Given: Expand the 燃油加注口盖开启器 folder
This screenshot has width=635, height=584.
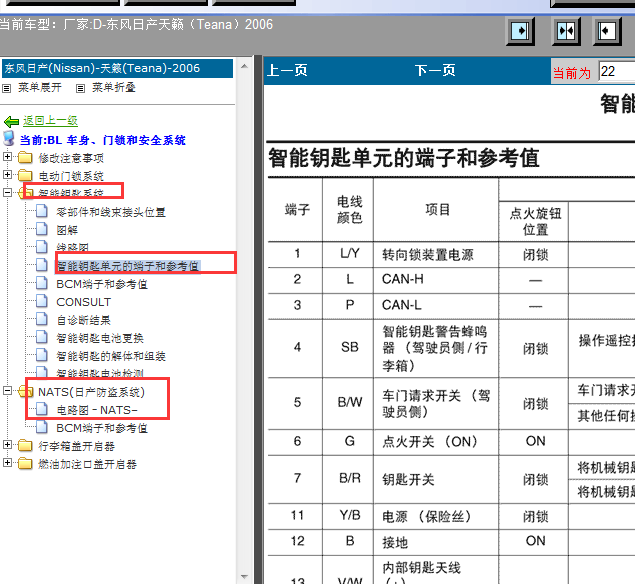Looking at the screenshot, I should pyautogui.click(x=7, y=462).
